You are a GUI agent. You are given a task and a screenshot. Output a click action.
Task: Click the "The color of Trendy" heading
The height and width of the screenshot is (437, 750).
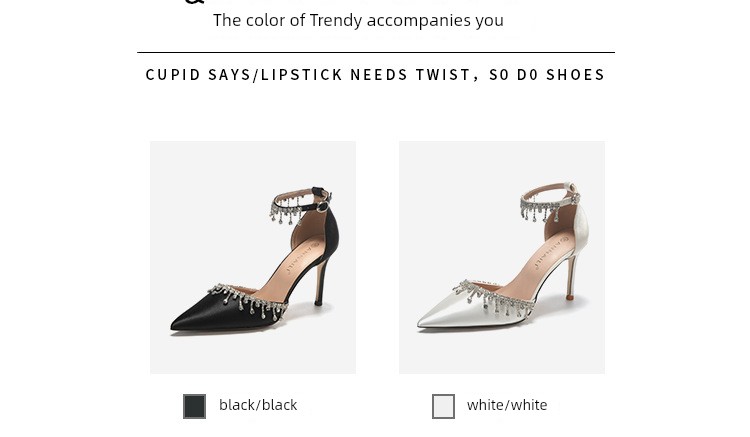(358, 20)
